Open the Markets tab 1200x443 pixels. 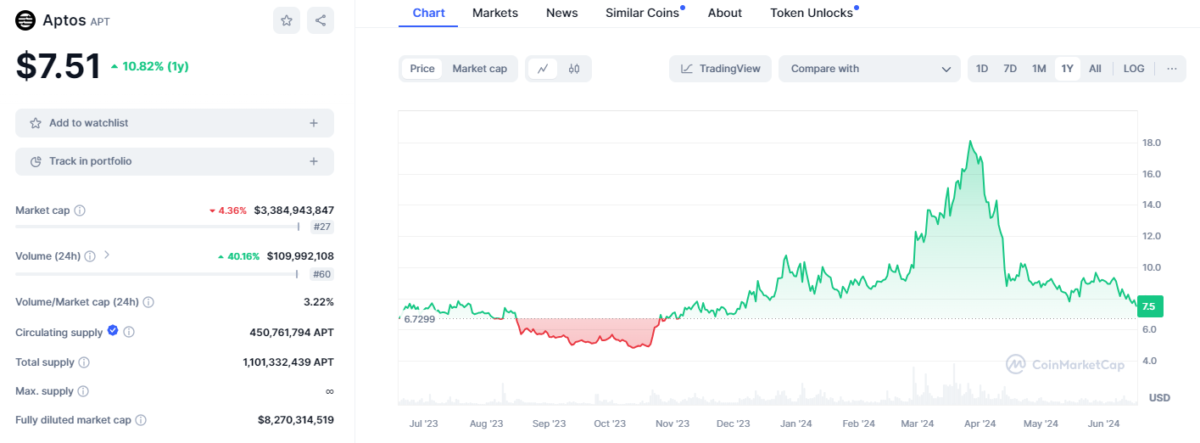click(495, 13)
